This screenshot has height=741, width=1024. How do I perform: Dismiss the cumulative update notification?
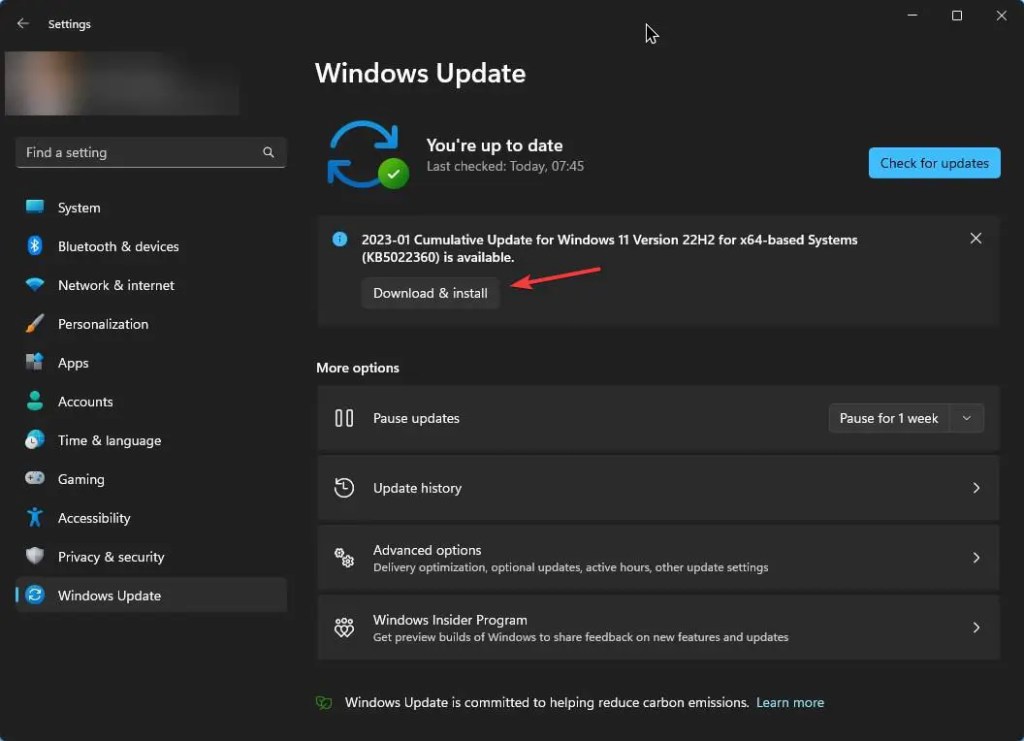click(976, 238)
